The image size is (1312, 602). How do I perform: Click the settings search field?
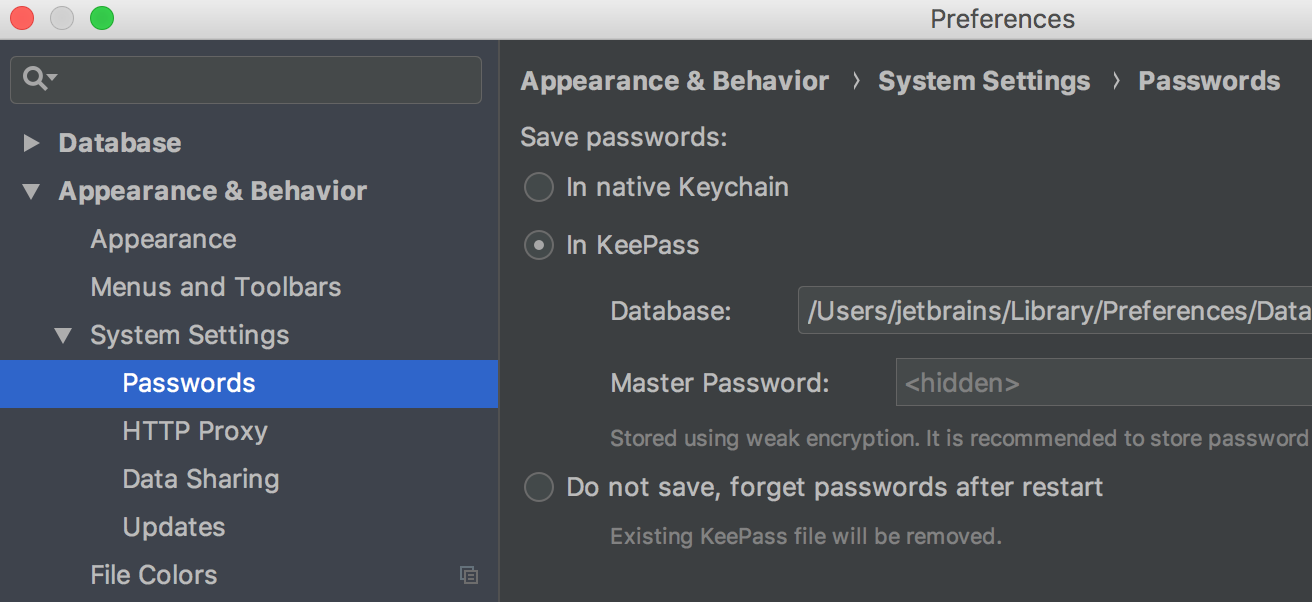(246, 79)
